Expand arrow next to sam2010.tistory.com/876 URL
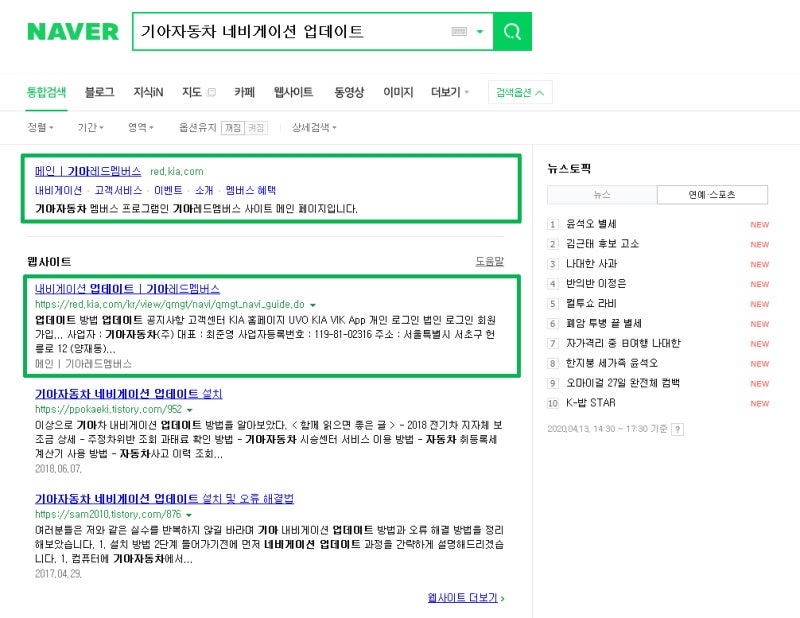The width and height of the screenshot is (800, 618). pos(189,515)
